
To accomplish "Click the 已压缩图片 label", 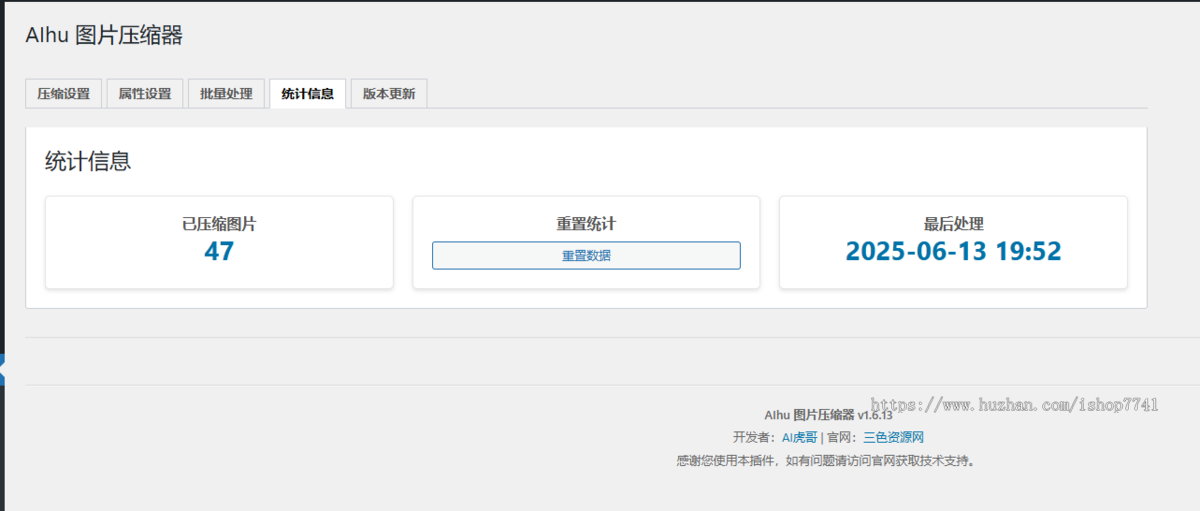I will pyautogui.click(x=219, y=224).
